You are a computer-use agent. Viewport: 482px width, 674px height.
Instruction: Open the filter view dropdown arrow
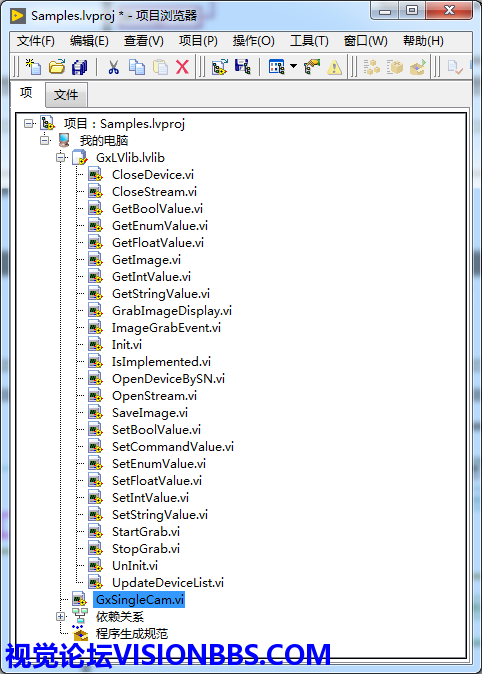coord(293,66)
